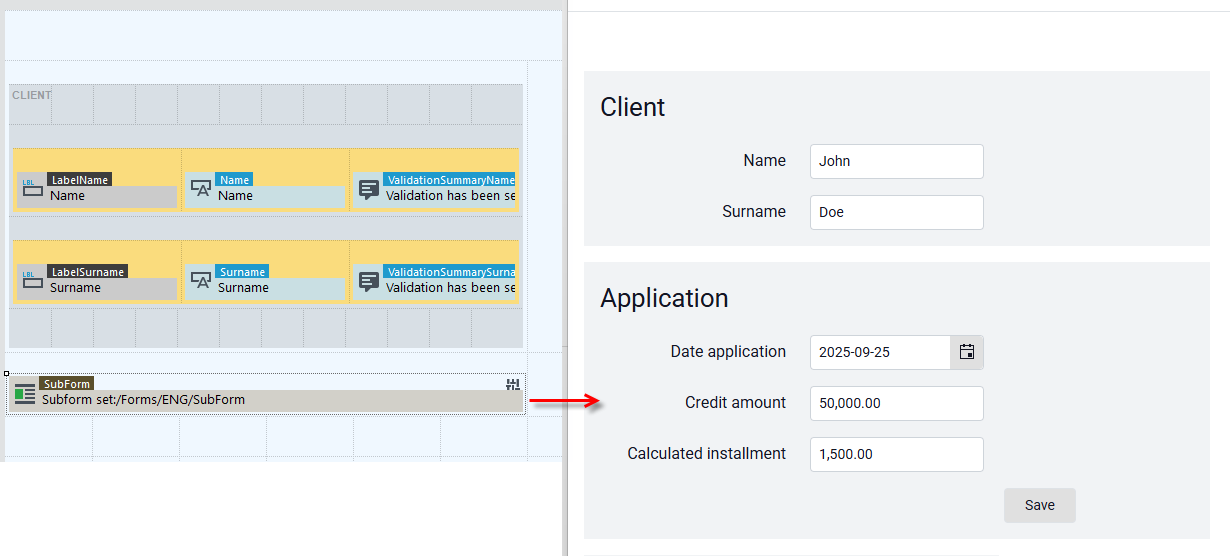Select the ValidationSummaryName component tag
Image resolution: width=1231 pixels, height=556 pixels.
pyautogui.click(x=449, y=179)
